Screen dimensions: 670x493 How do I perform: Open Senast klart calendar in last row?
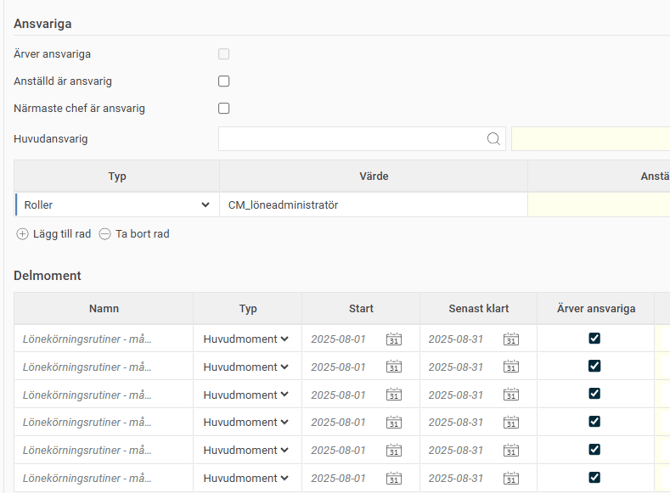click(511, 478)
